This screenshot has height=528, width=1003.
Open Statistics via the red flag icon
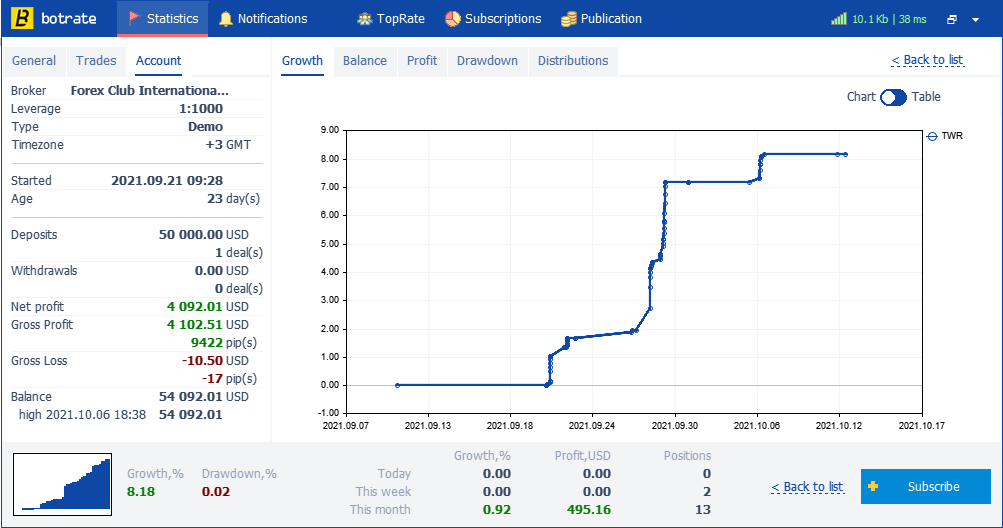coord(134,18)
